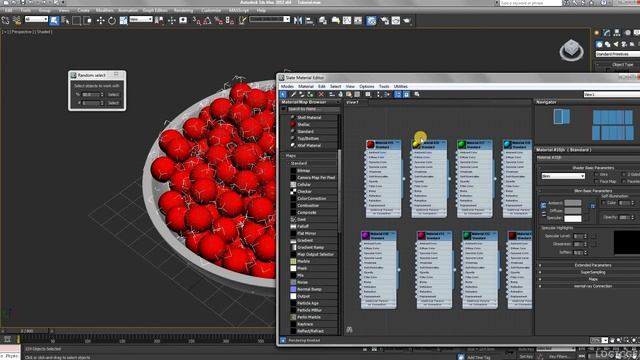Click the Parameter Editor icon in Slate toolbar

(407, 94)
